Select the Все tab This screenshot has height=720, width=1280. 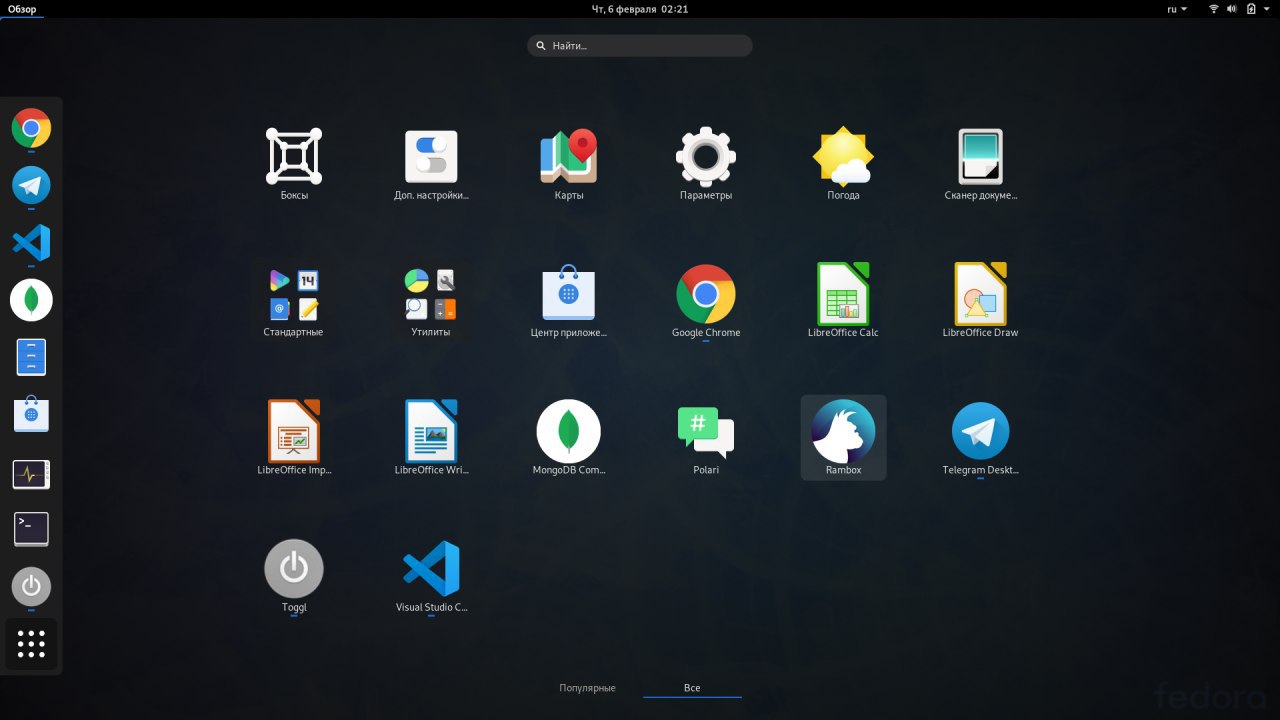[x=692, y=688]
